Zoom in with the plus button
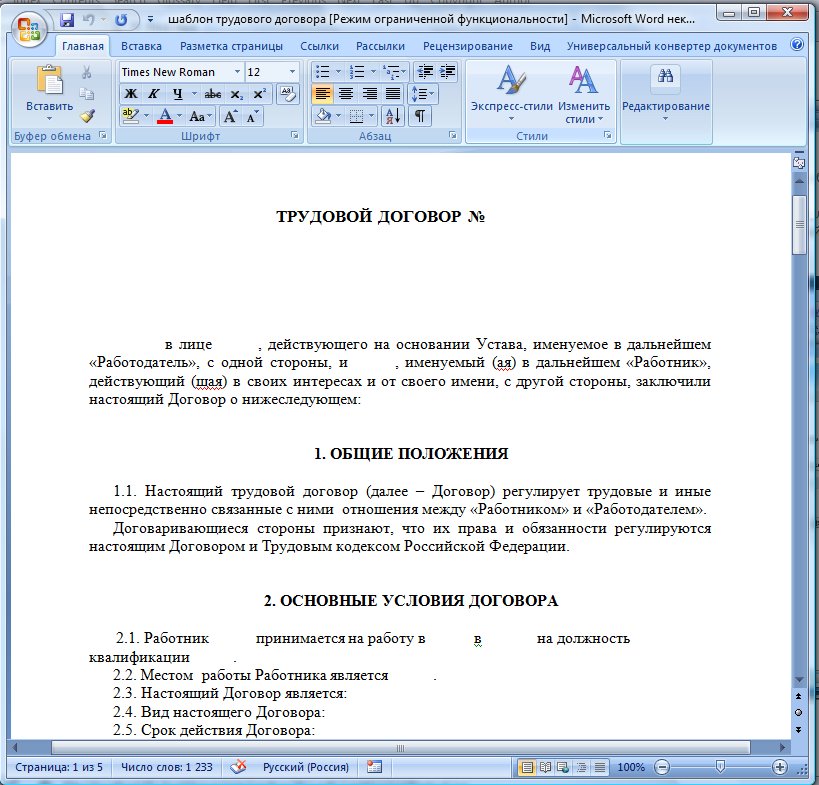The width and height of the screenshot is (819, 785). coord(779,767)
